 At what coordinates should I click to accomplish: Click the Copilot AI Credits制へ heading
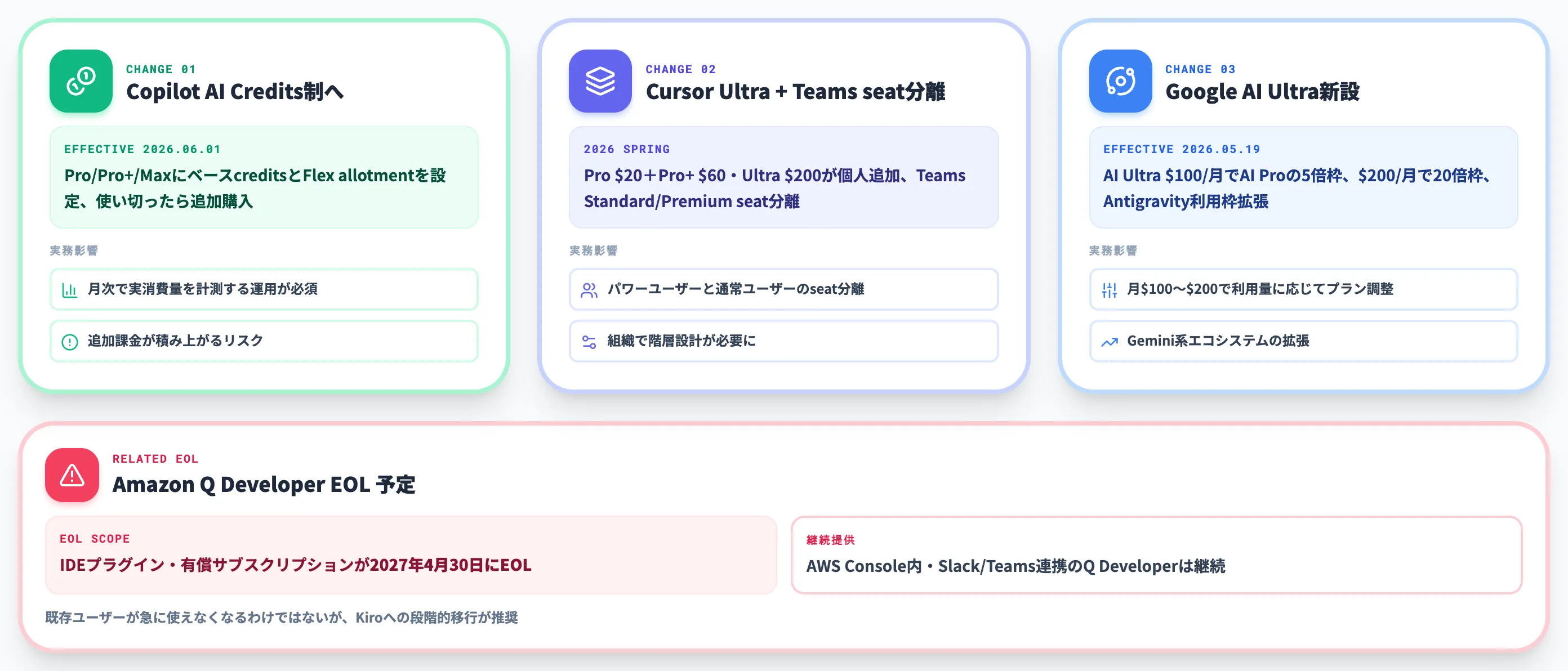point(235,92)
